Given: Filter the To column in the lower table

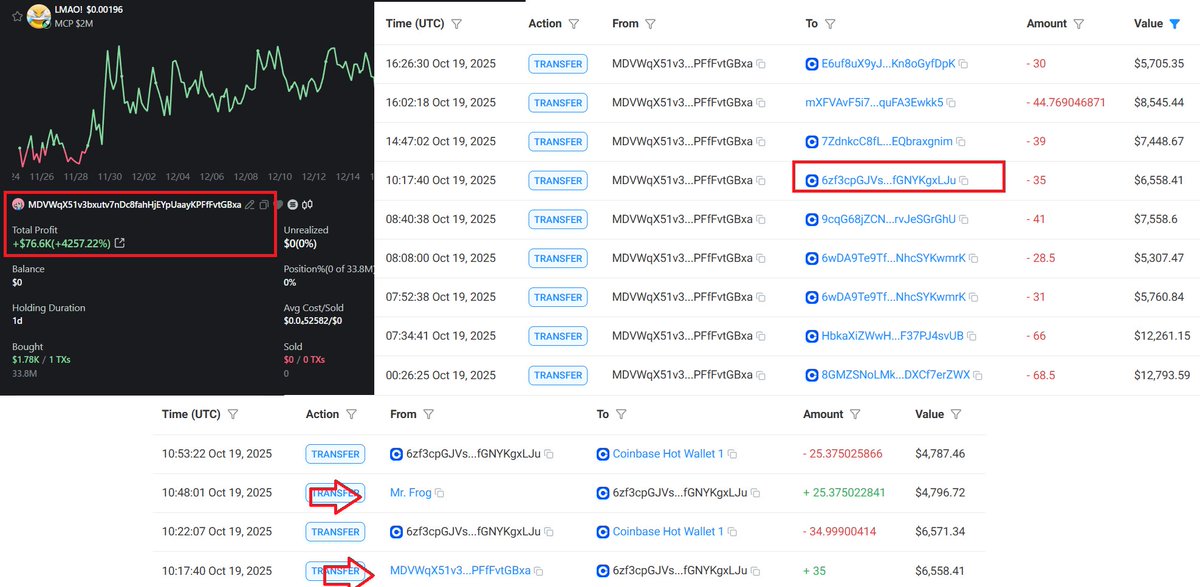Looking at the screenshot, I should (621, 414).
